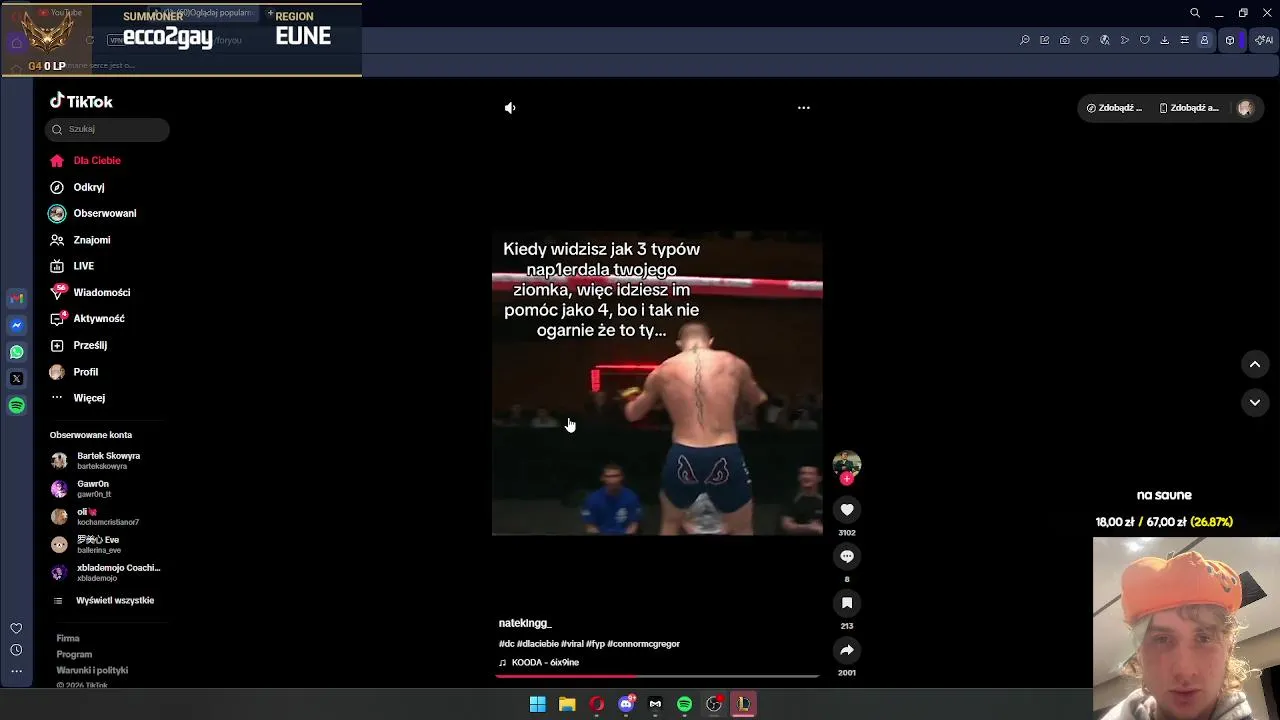The width and height of the screenshot is (1280, 720).
Task: Open the toolbar easy setup sliders icon
Action: tap(1184, 40)
